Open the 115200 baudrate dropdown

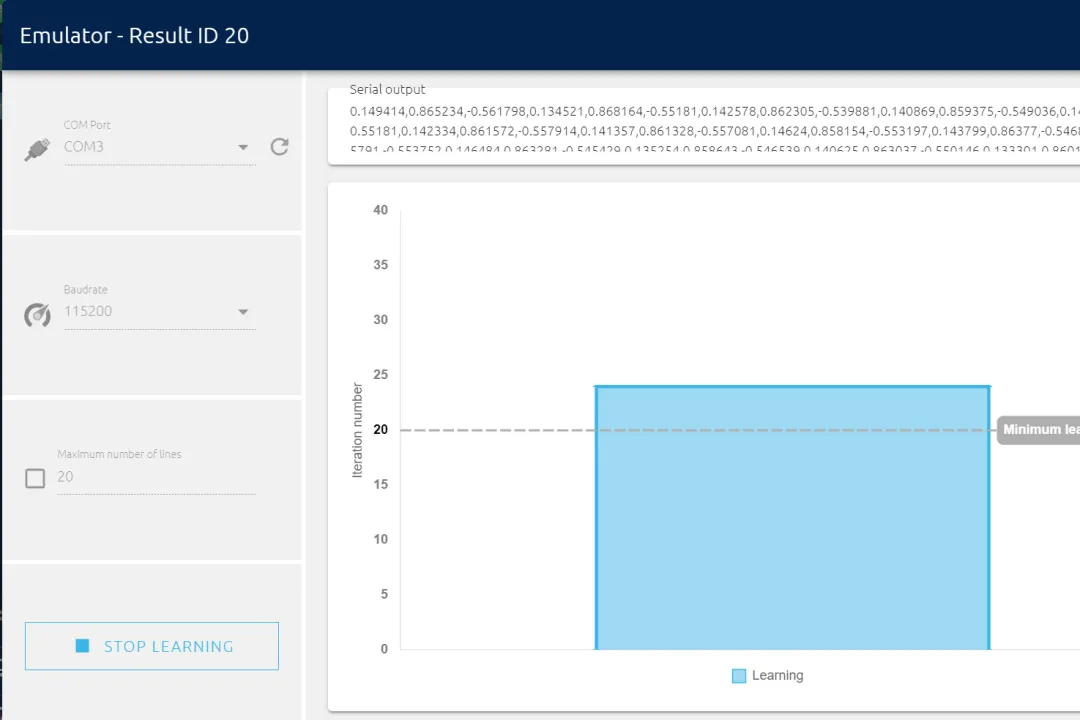[x=150, y=312]
